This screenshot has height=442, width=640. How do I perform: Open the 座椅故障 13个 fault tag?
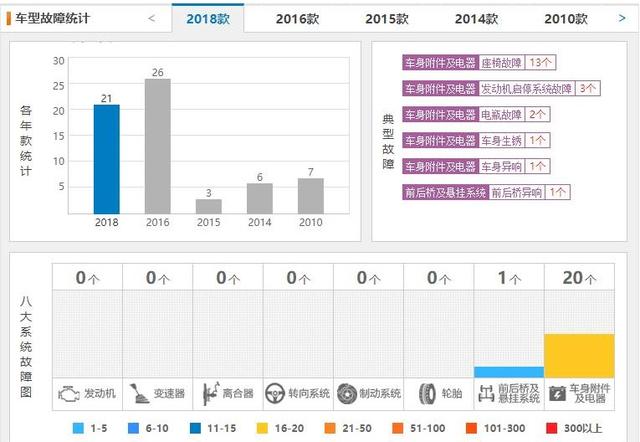tap(479, 62)
